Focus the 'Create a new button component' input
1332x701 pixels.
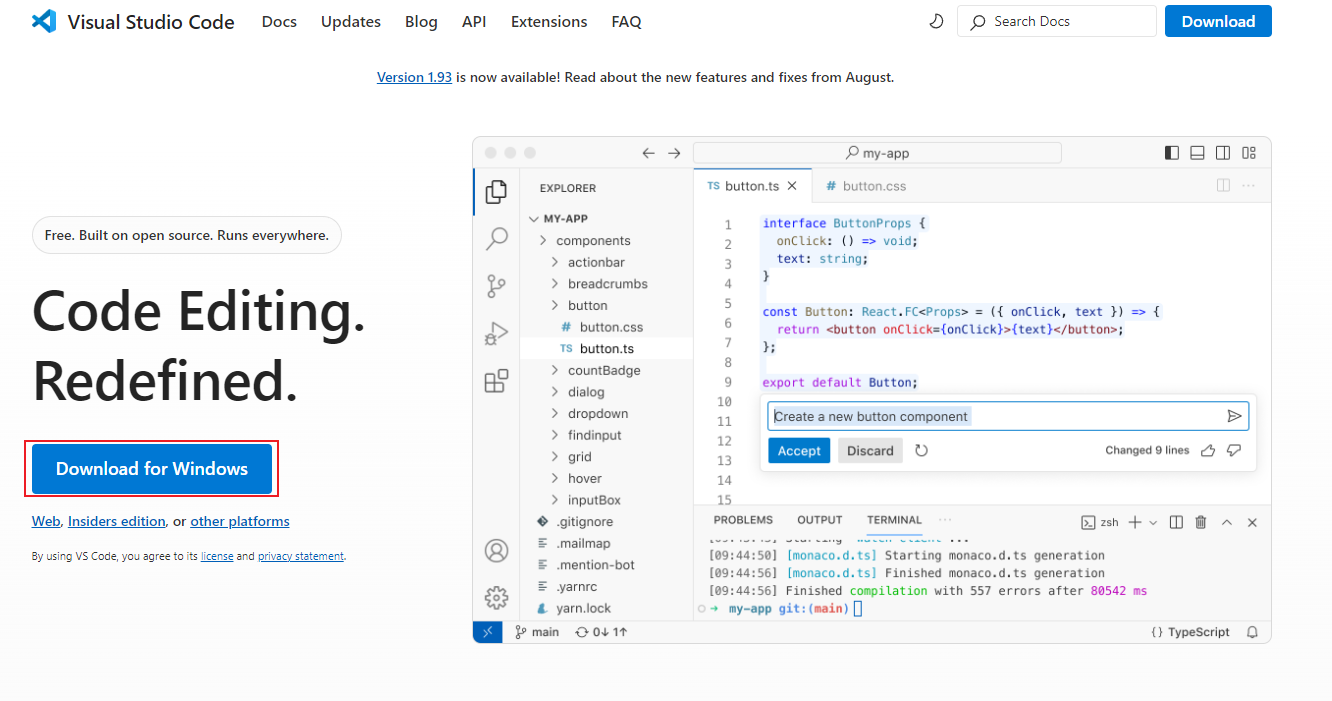[1008, 416]
